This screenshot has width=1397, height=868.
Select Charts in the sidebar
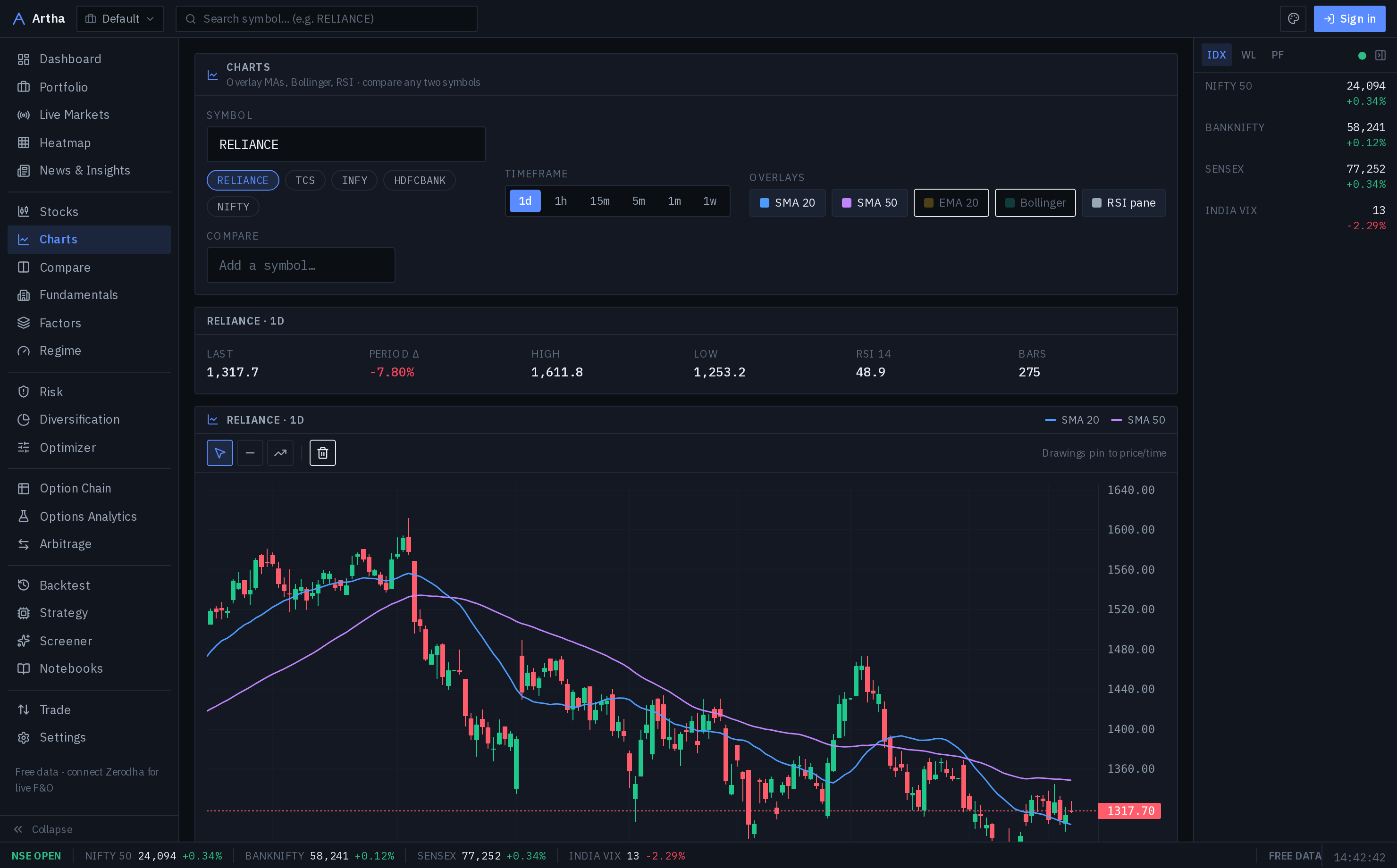[x=89, y=239]
